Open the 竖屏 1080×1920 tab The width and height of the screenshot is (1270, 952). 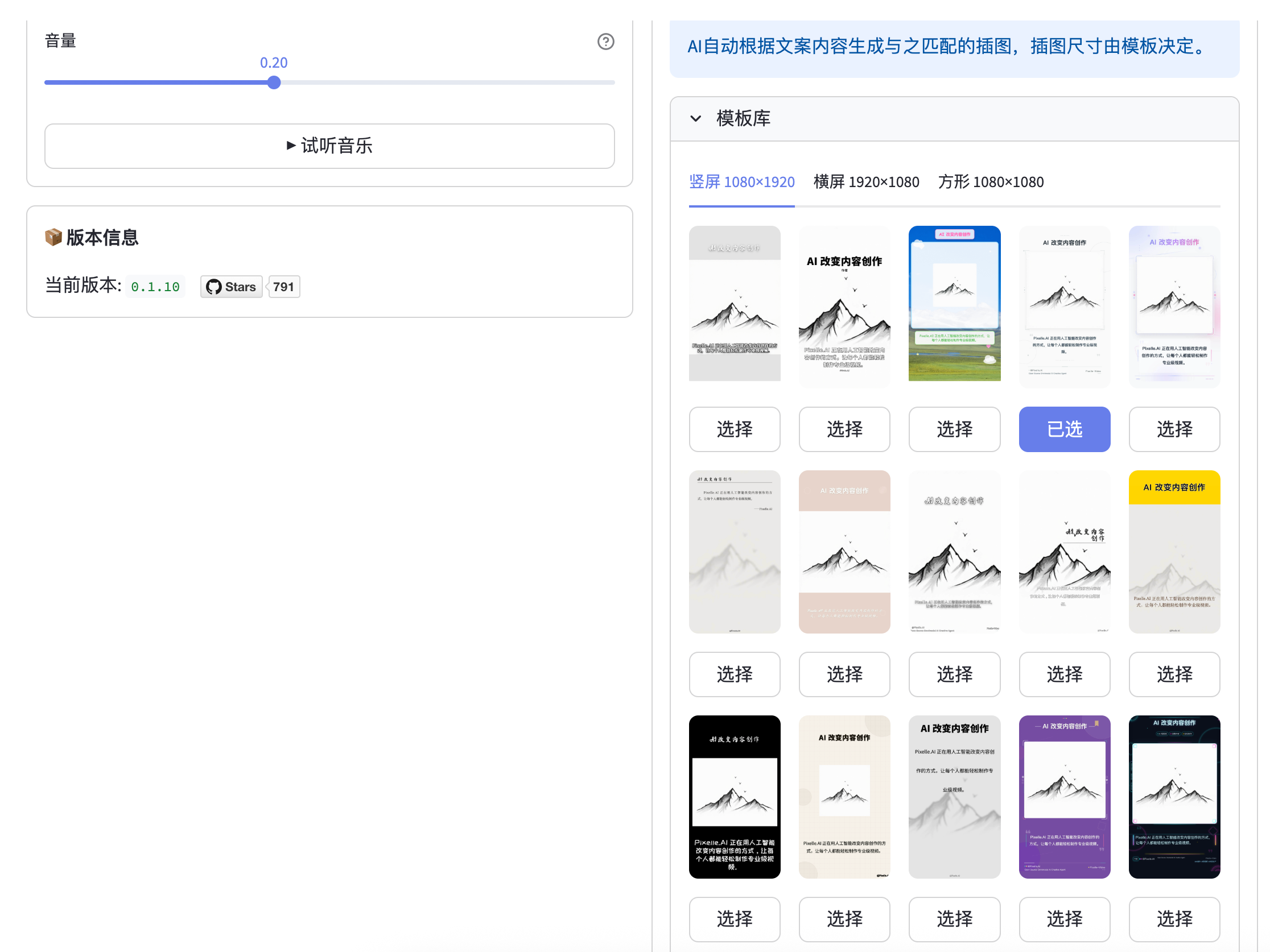[x=741, y=182]
